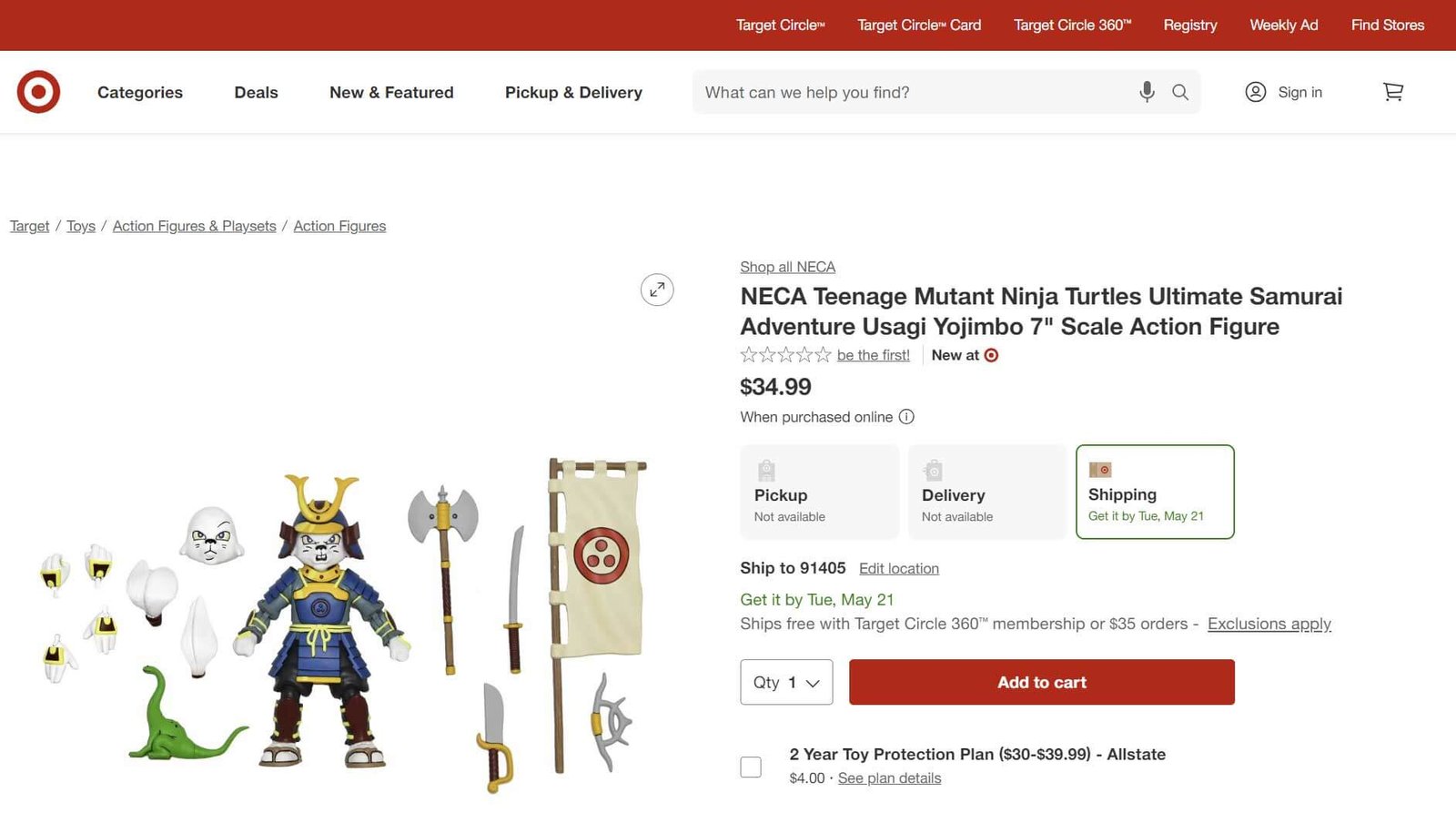Screen dimensions: 1456x813
Task: Click the search magnifying glass
Action: pos(1180,92)
